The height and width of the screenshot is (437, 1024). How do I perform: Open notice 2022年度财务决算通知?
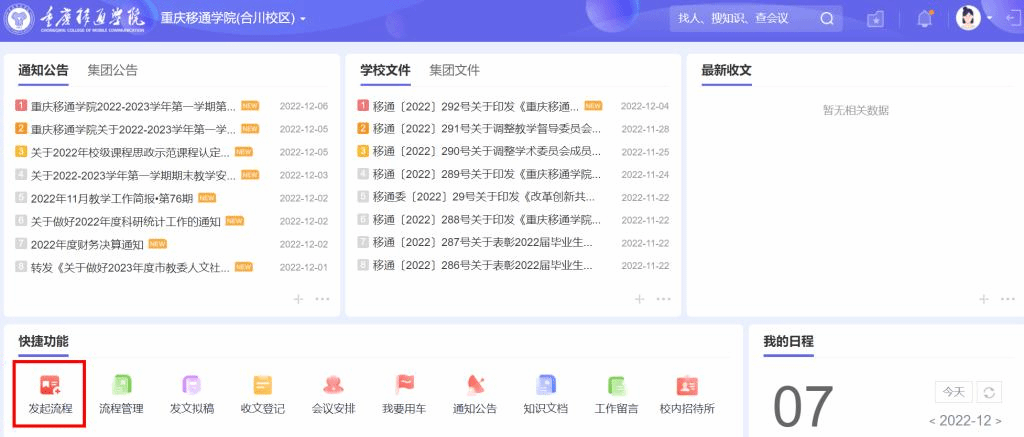87,244
